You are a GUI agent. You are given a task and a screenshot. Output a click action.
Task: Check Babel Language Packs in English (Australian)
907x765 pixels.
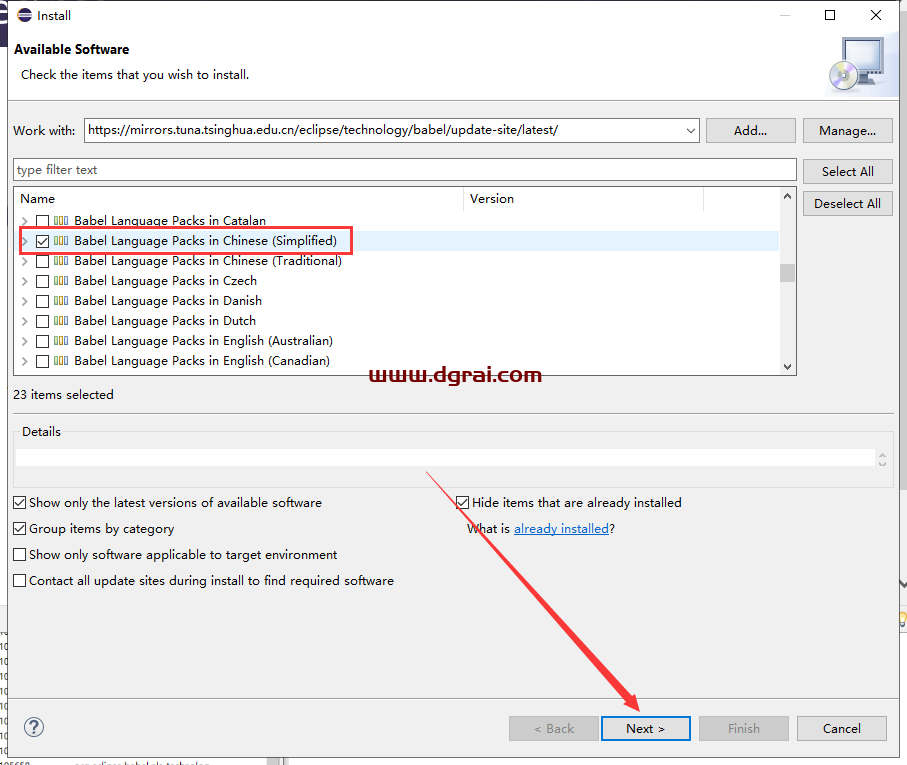(42, 341)
